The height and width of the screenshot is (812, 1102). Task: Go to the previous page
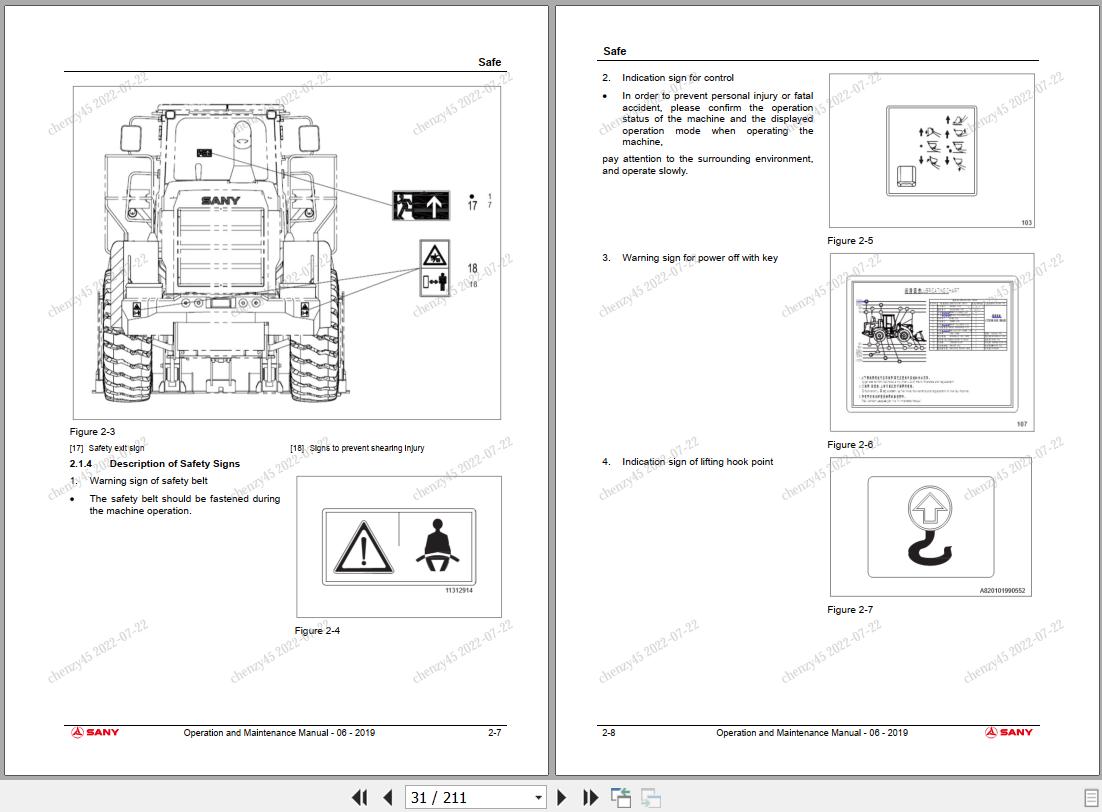(388, 797)
